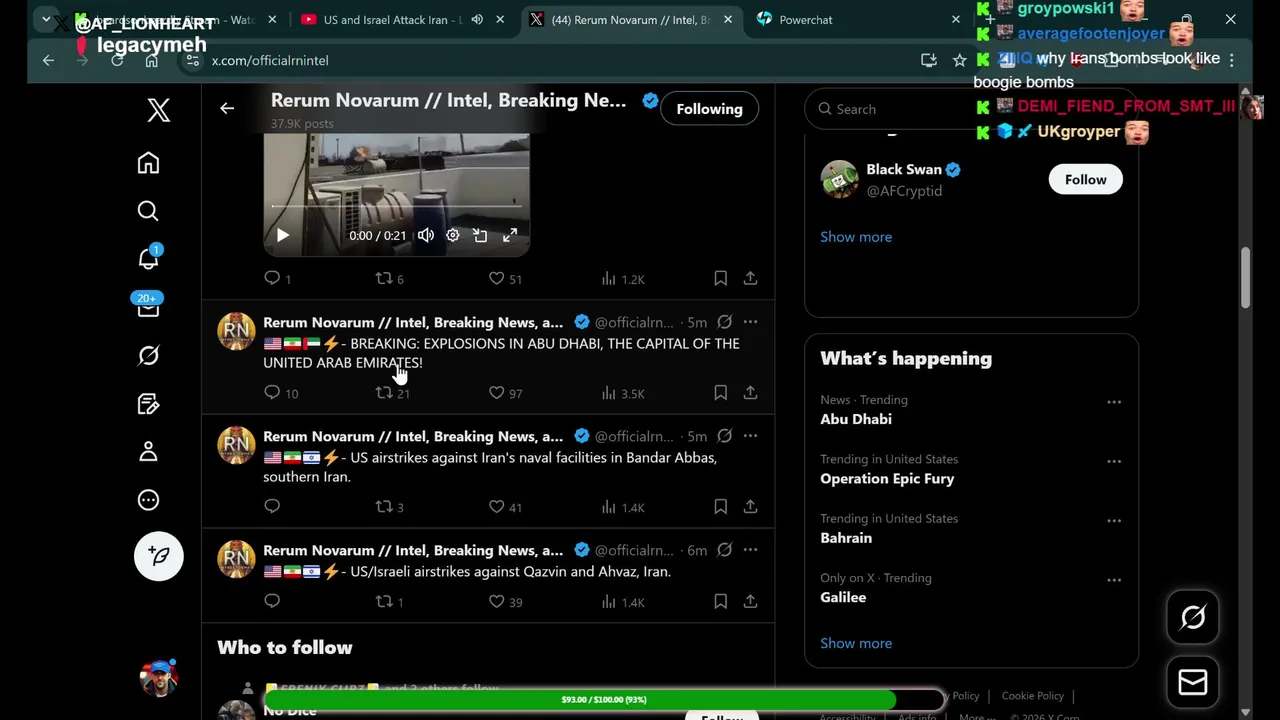This screenshot has height=720, width=1280.
Task: Open Following button for Rerum Novarum
Action: [709, 109]
